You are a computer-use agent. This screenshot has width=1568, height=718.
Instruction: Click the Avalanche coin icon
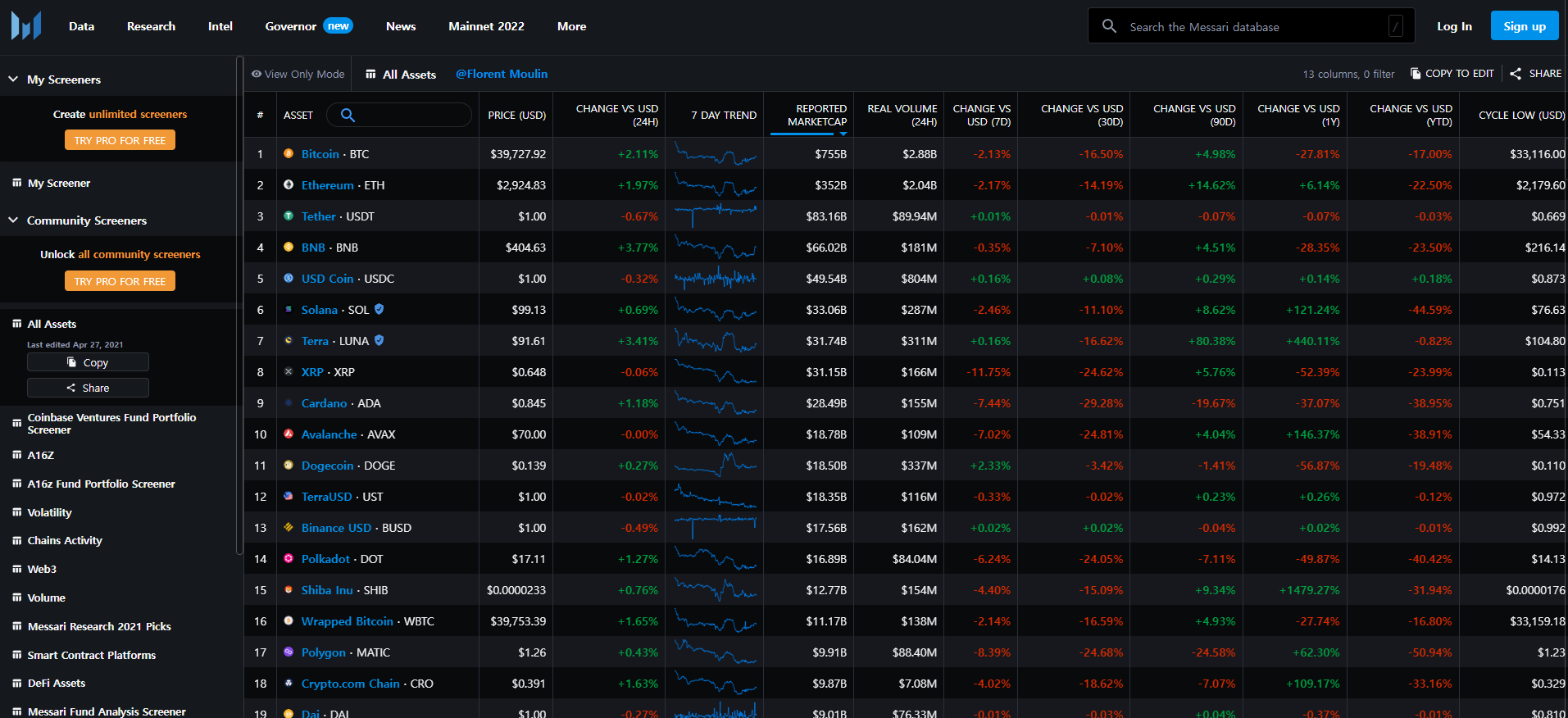point(289,434)
